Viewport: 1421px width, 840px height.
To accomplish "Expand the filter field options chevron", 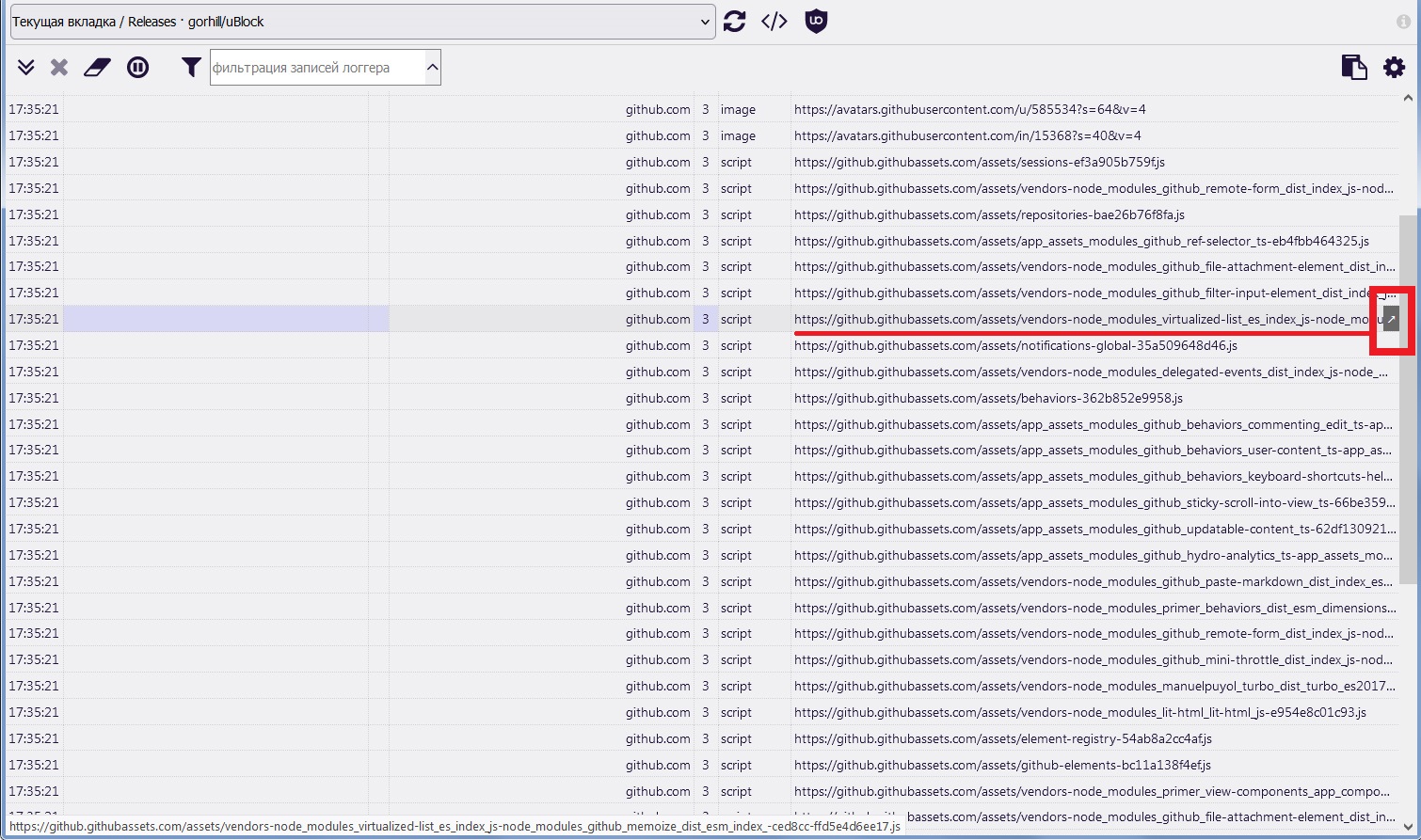I will [x=433, y=68].
